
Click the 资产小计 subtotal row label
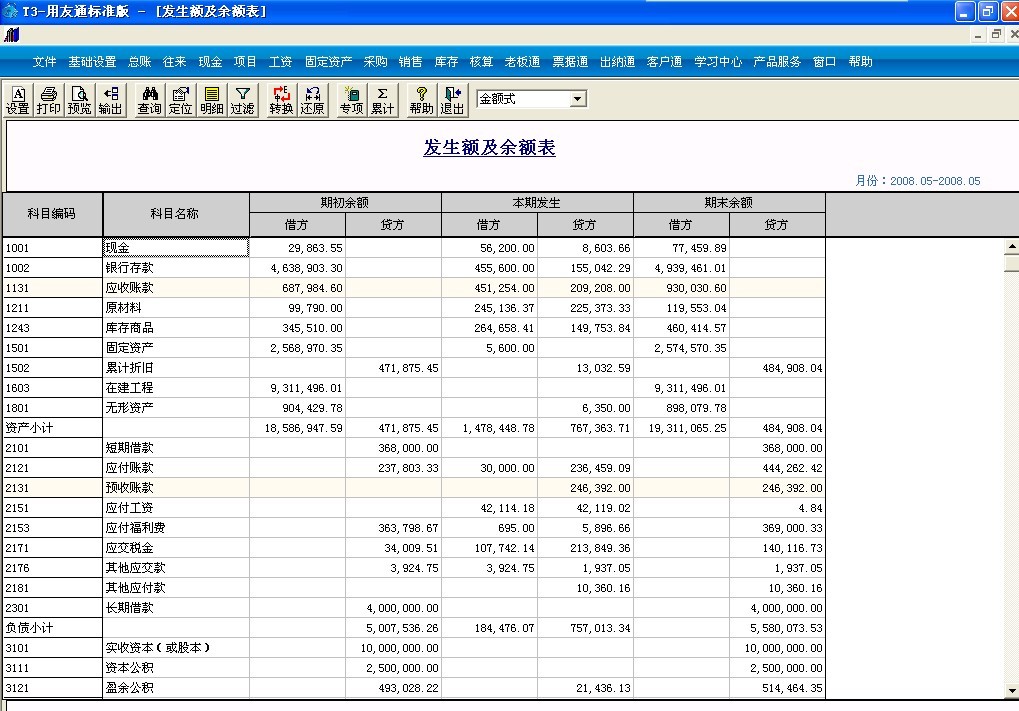pyautogui.click(x=52, y=428)
